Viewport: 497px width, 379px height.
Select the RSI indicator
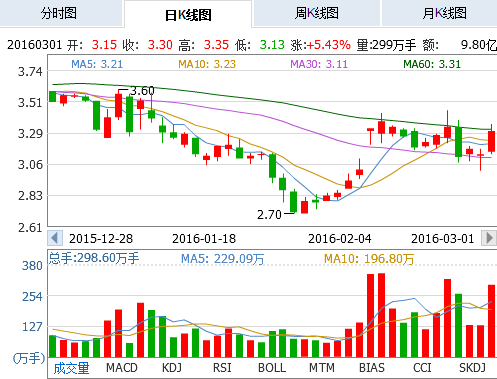[x=222, y=368]
